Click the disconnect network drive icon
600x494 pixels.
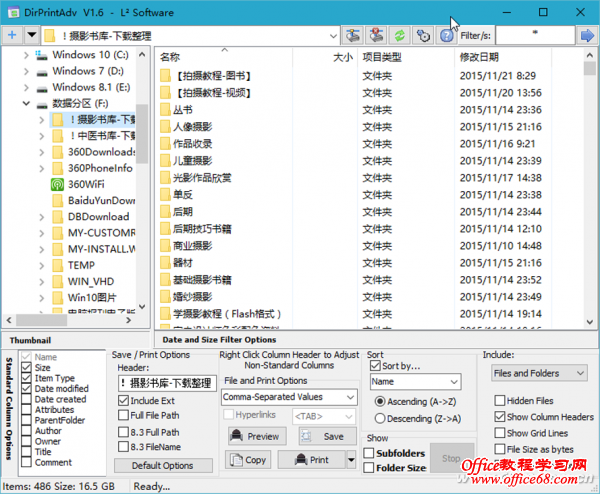coord(377,36)
